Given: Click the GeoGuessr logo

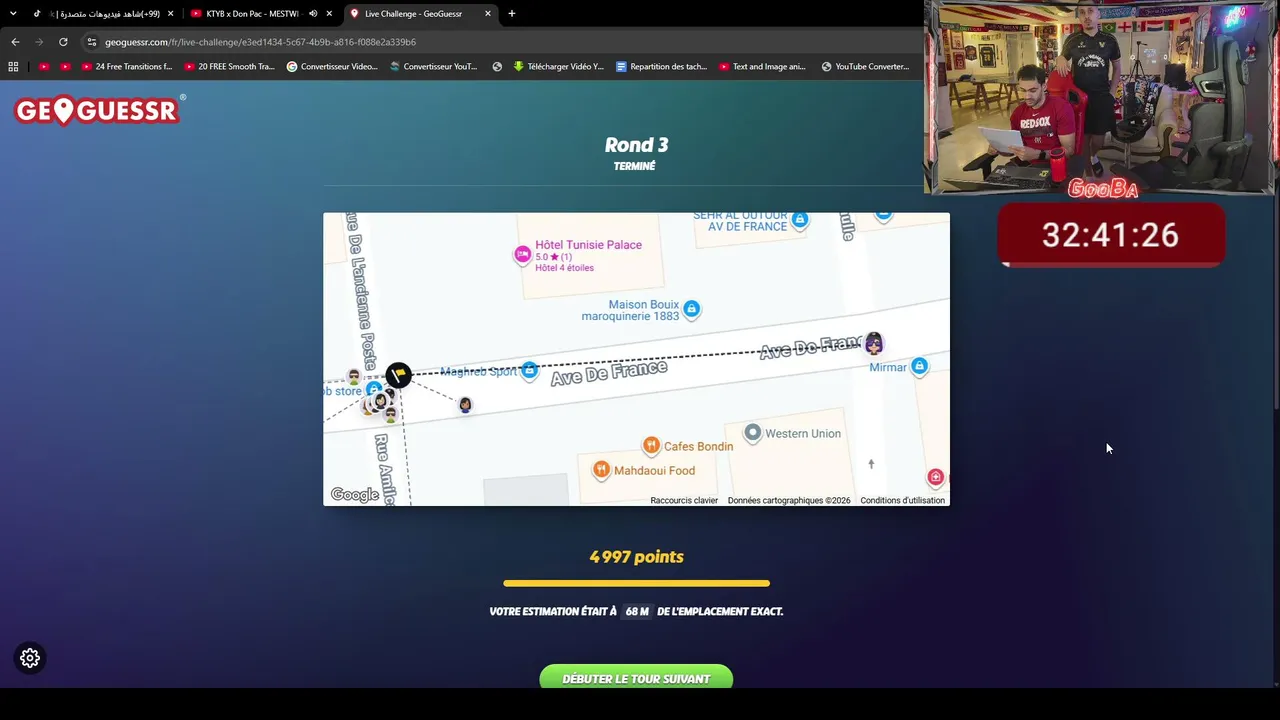Looking at the screenshot, I should (99, 110).
